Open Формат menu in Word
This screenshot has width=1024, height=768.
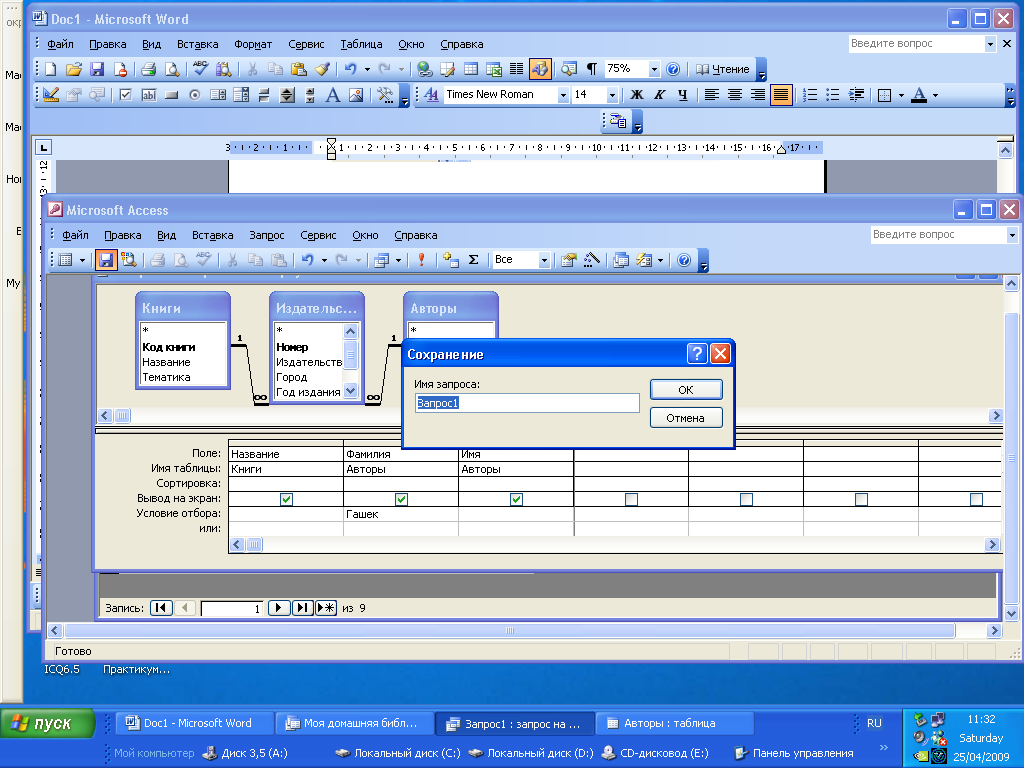(x=253, y=44)
